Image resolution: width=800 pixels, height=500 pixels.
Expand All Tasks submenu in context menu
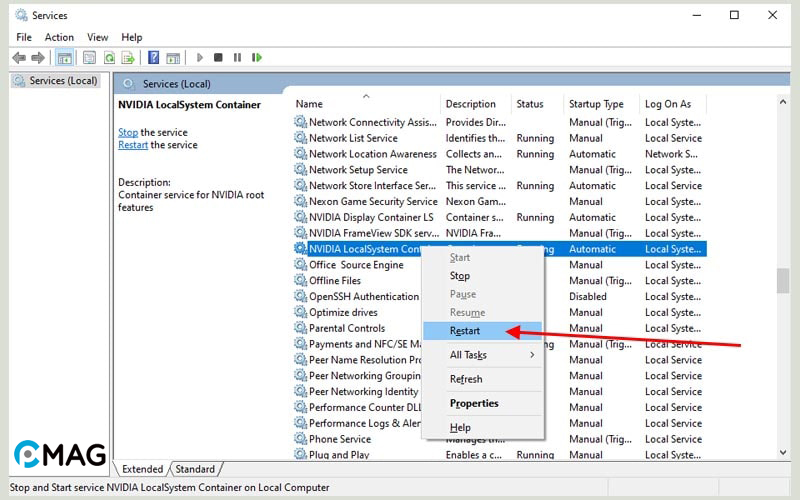tap(482, 355)
